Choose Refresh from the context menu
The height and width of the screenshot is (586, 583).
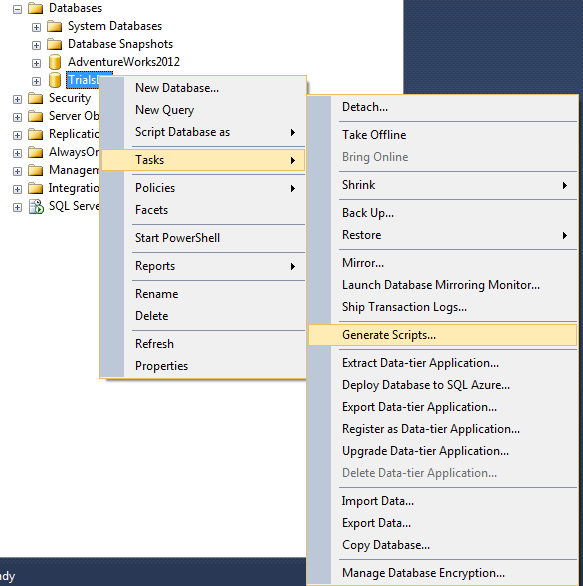(203, 344)
